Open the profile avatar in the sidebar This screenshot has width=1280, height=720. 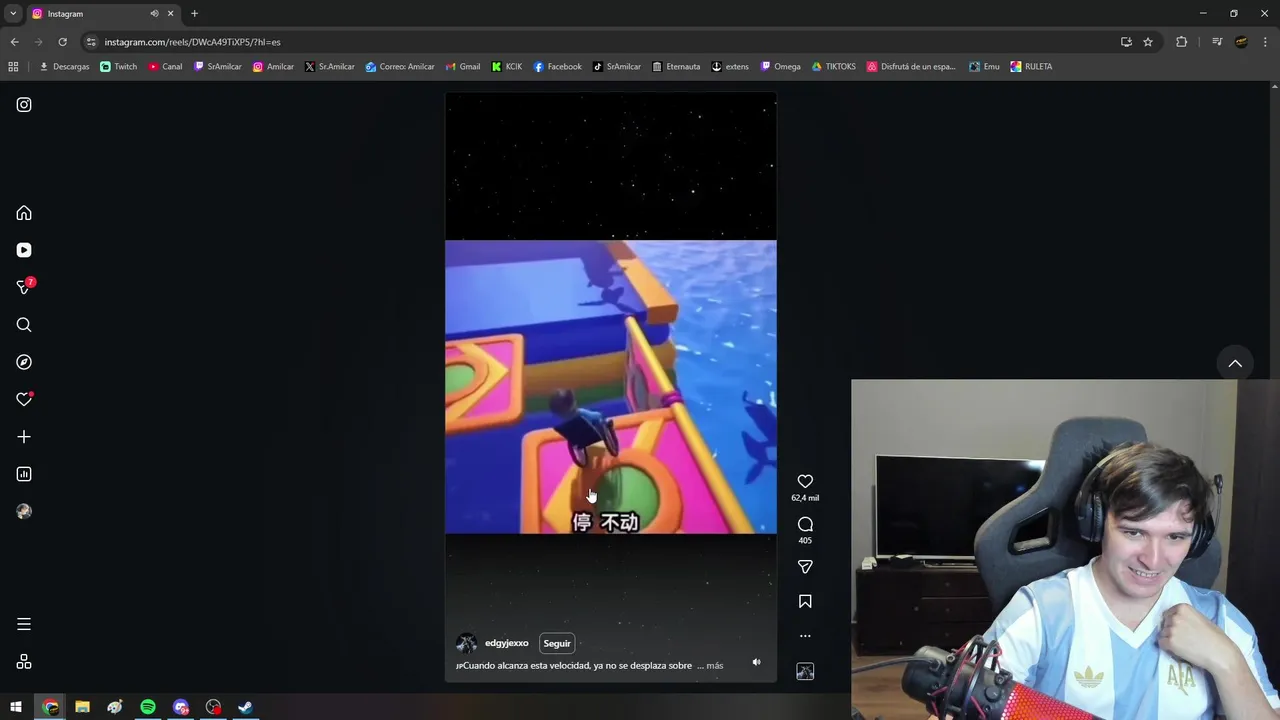pyautogui.click(x=24, y=511)
